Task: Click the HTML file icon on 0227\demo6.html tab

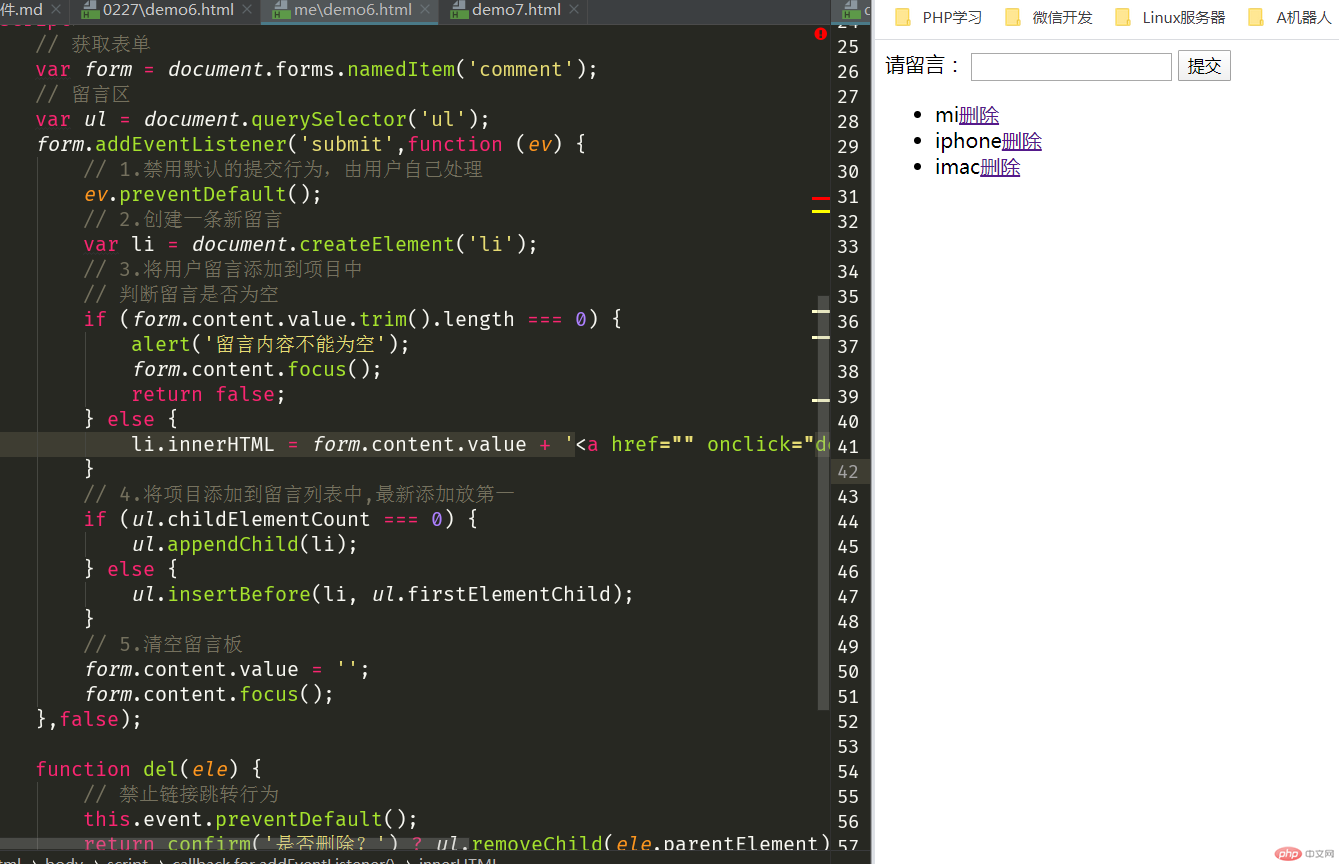Action: [x=88, y=11]
